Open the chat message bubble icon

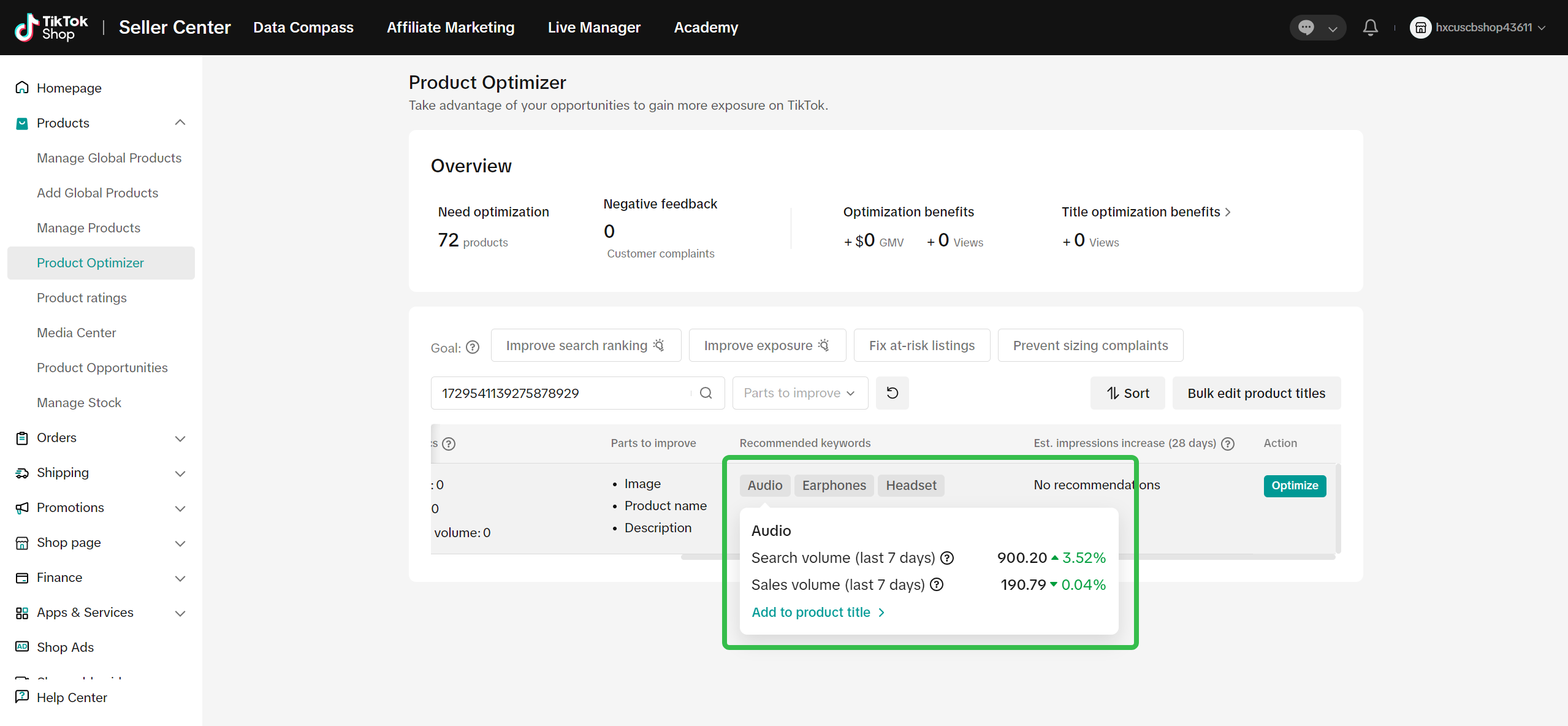1306,28
